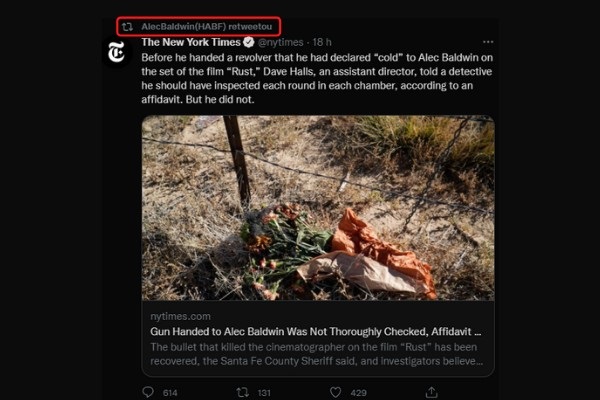The image size is (600, 400).
Task: Click the 614 replies count
Action: point(170,392)
